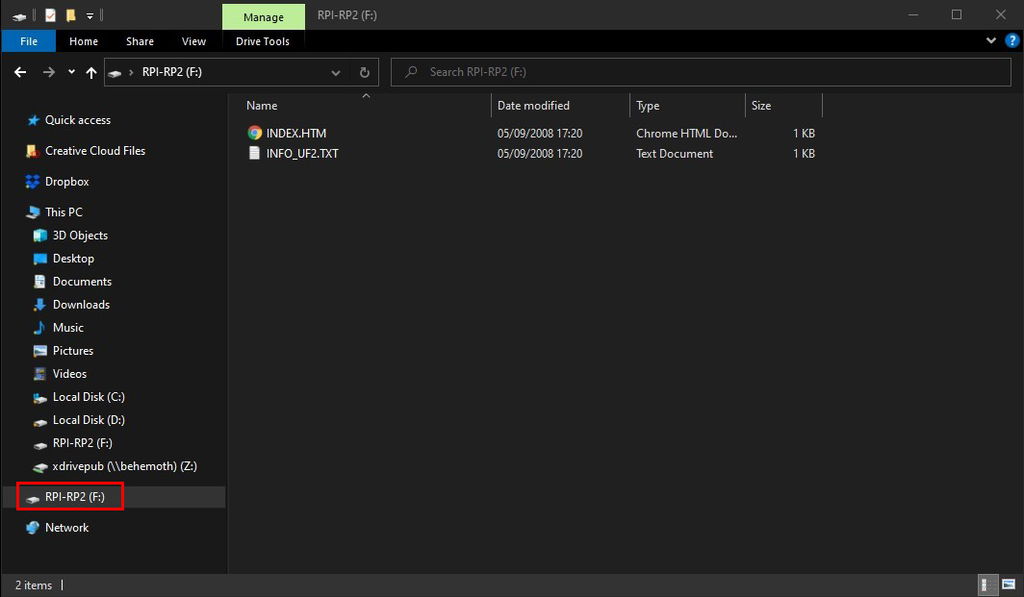Open recent locations dropdown arrow
This screenshot has width=1024, height=597.
click(x=71, y=72)
